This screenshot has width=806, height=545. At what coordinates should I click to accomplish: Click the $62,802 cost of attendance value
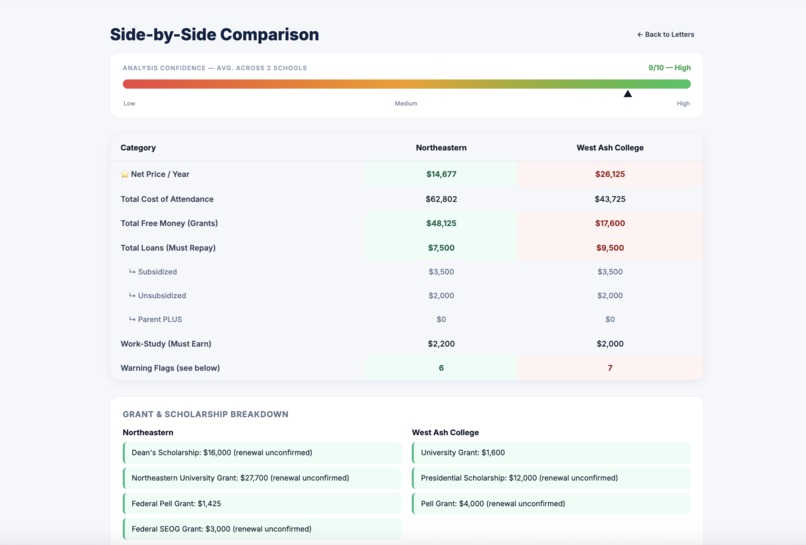tap(441, 199)
